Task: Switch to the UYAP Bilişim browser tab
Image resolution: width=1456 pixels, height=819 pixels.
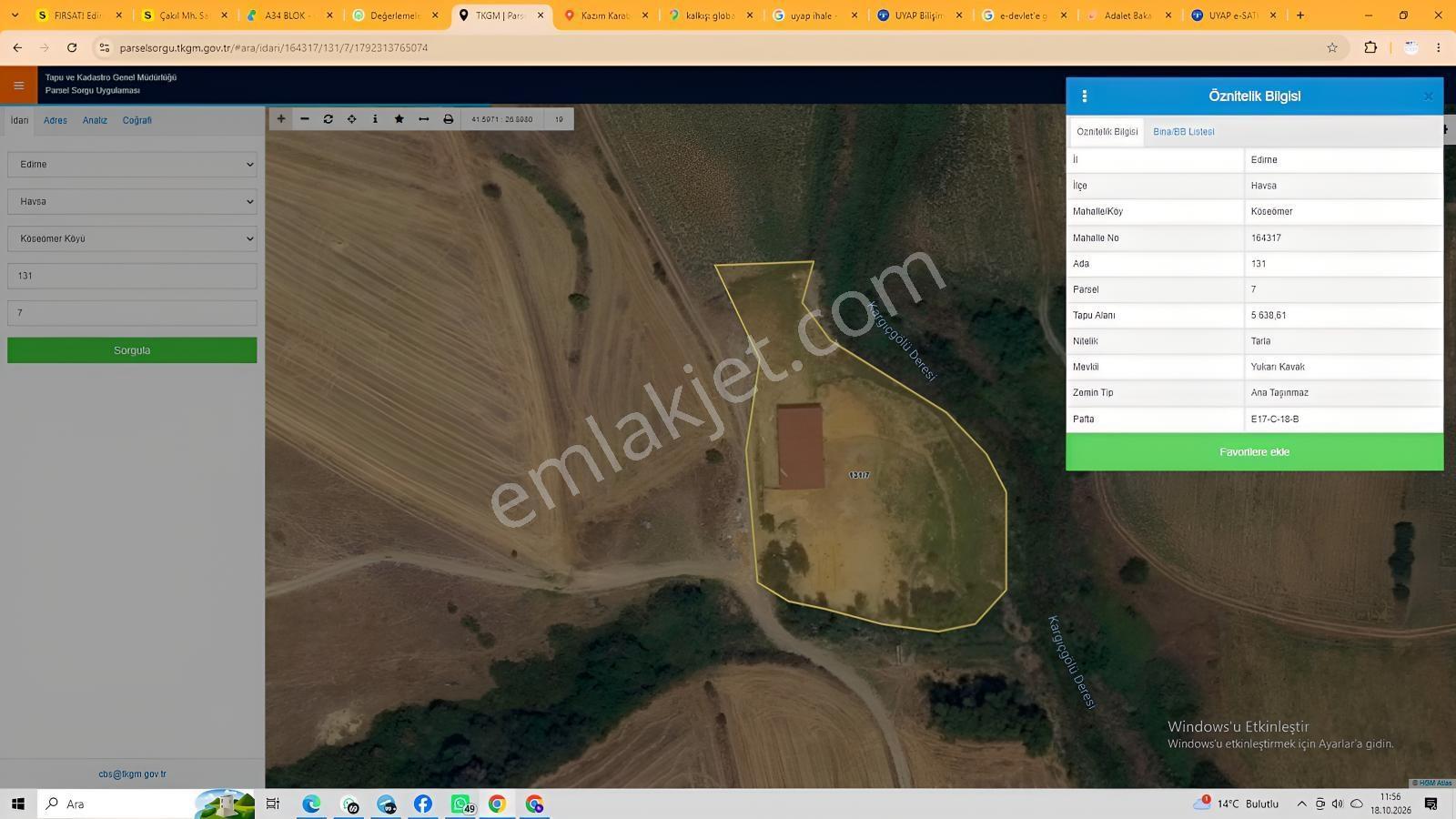Action: pyautogui.click(x=920, y=15)
